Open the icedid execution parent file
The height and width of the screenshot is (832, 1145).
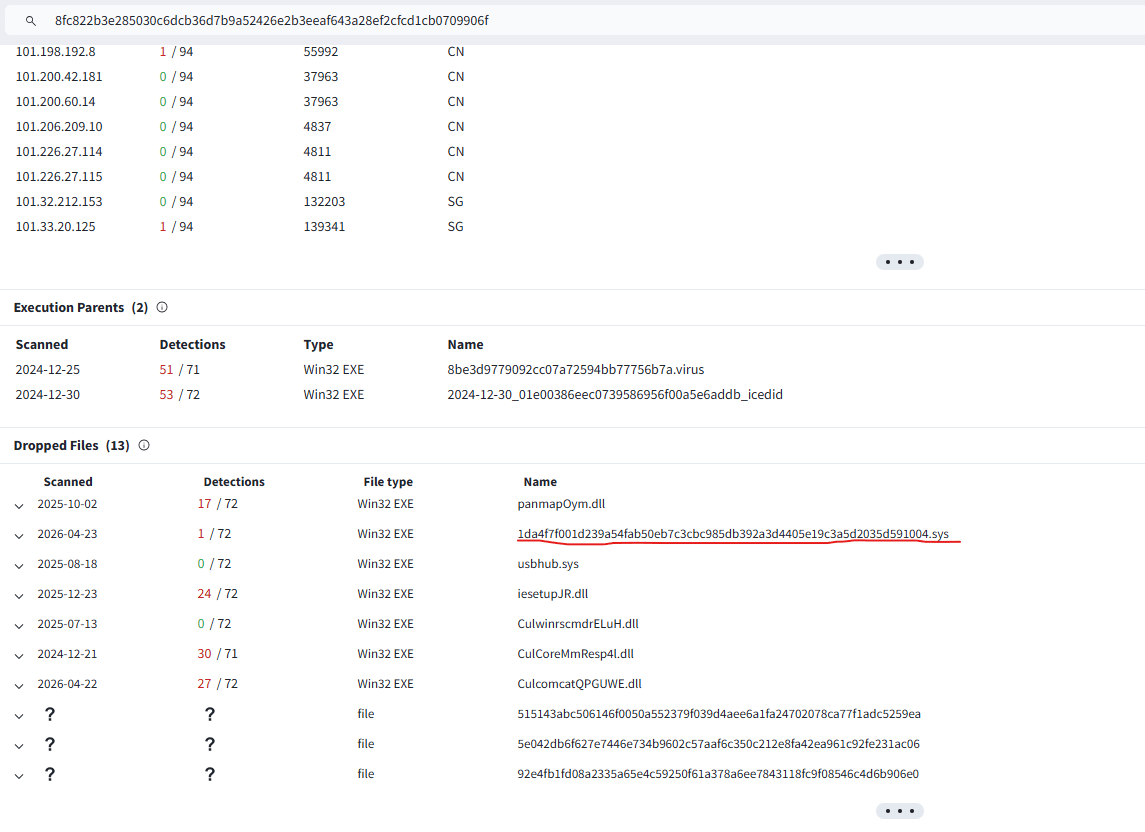click(x=614, y=395)
